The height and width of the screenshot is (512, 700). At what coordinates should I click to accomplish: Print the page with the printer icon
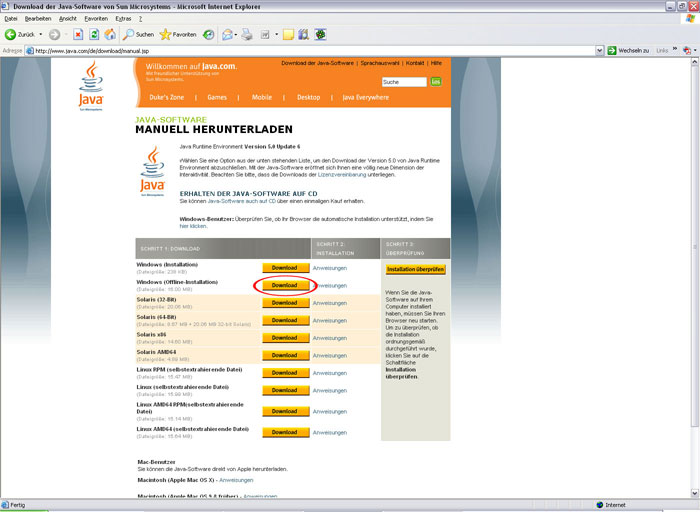click(247, 34)
